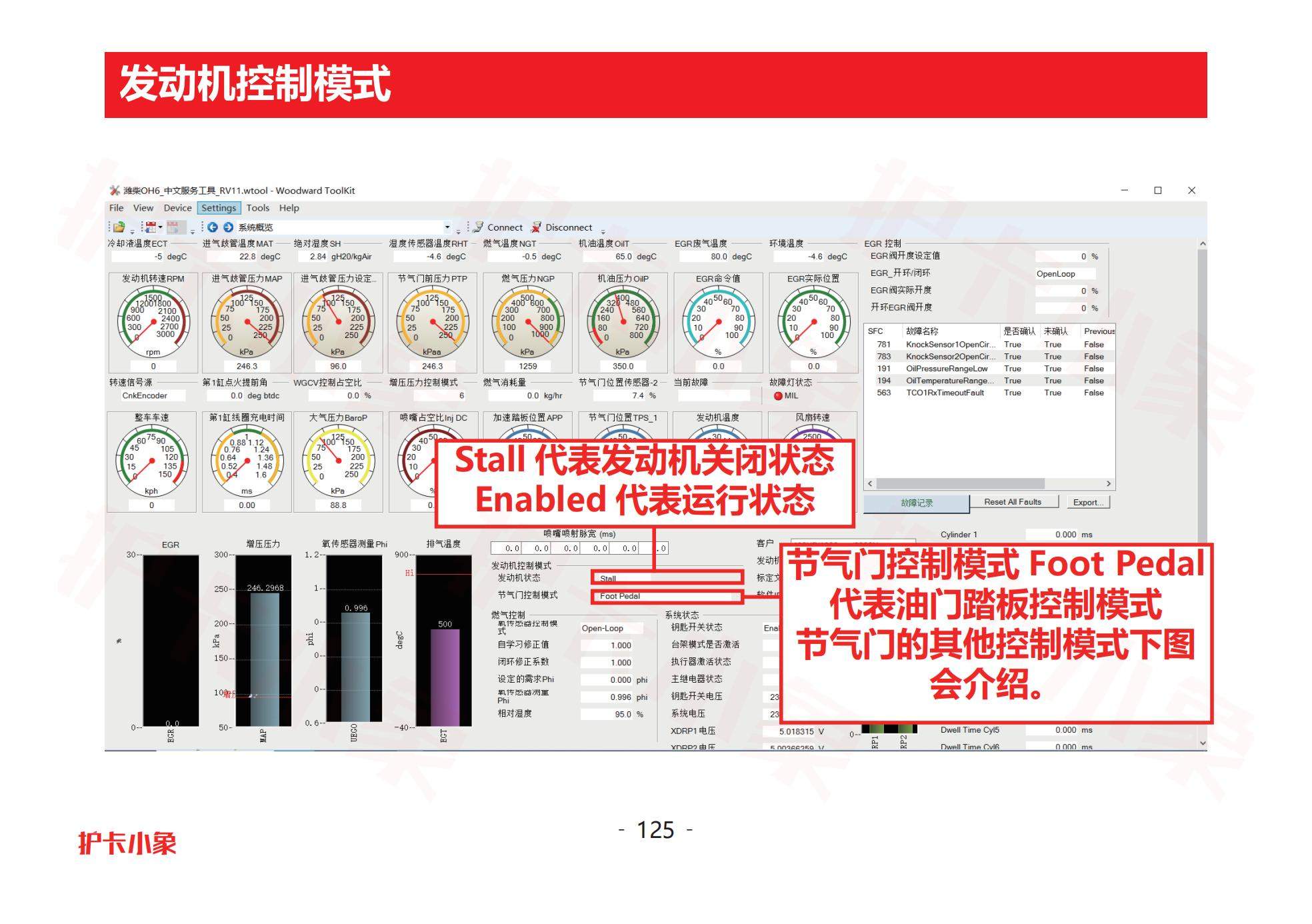Open toolbar overflow arrow after Disconnect
This screenshot has height=924, width=1312.
point(603,231)
